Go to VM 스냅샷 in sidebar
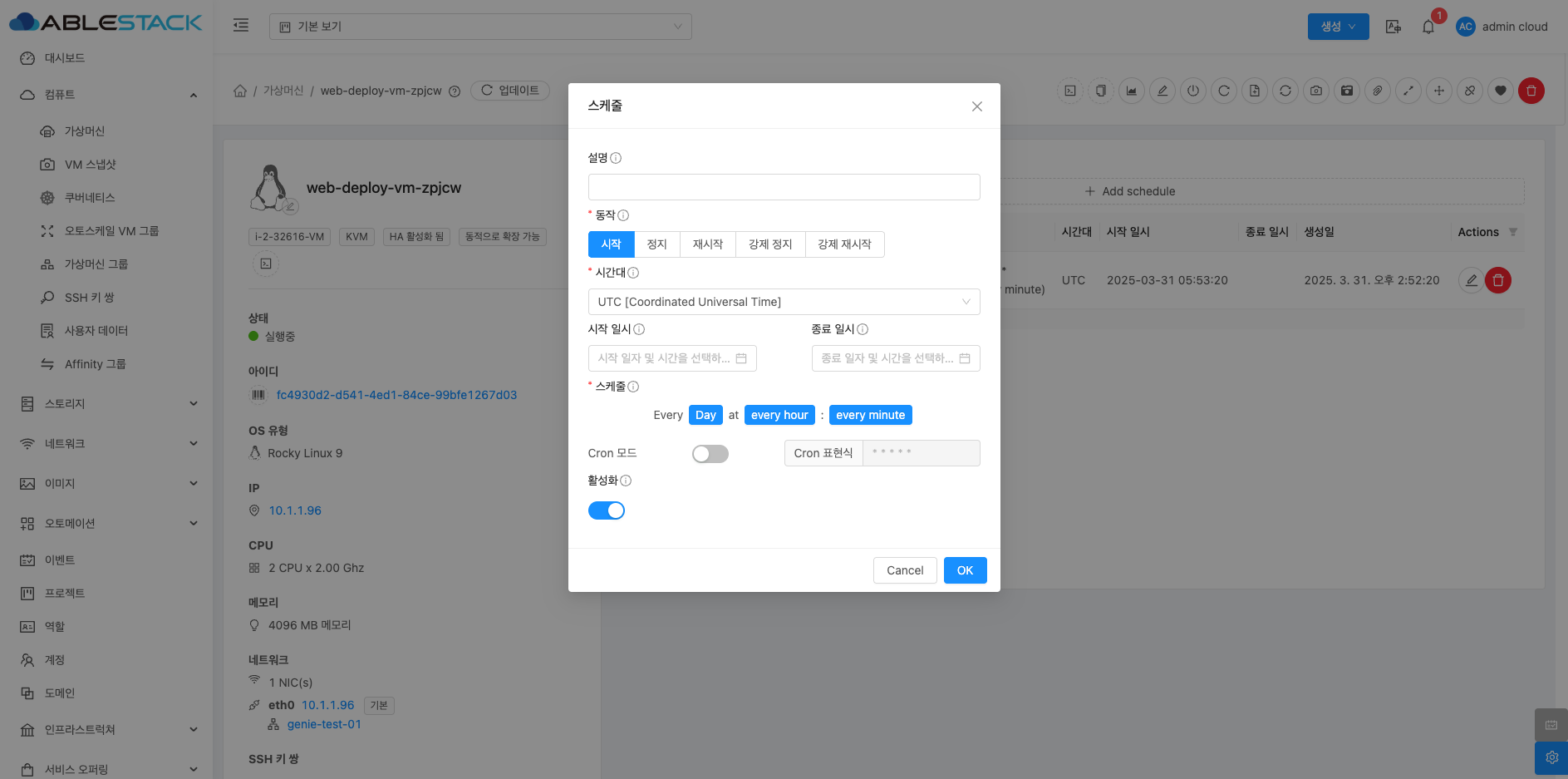This screenshot has width=1568, height=779. [90, 165]
